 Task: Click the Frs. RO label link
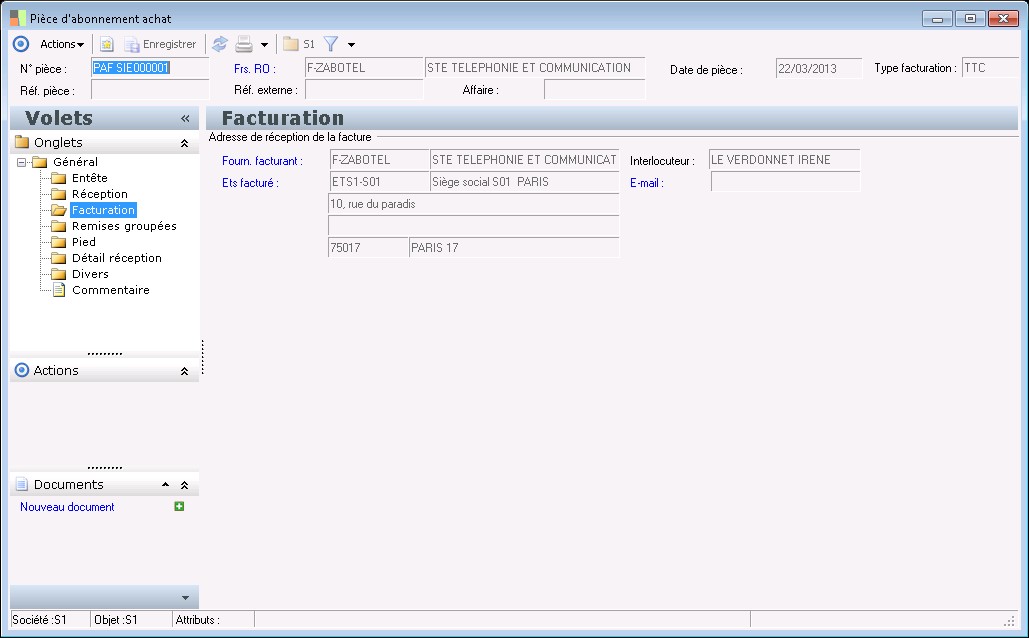point(255,68)
